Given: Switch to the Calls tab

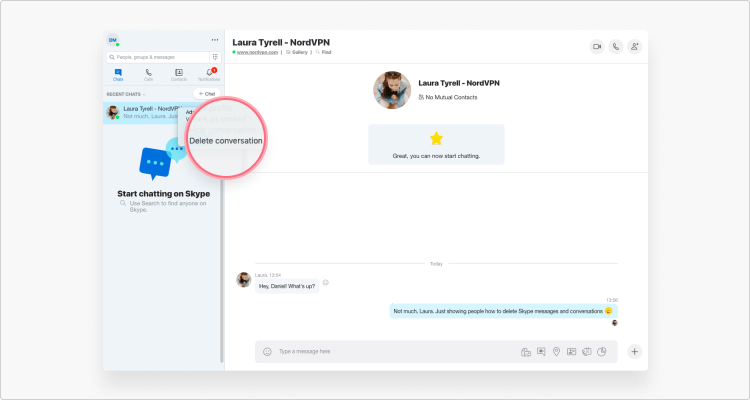Looking at the screenshot, I should pyautogui.click(x=149, y=75).
